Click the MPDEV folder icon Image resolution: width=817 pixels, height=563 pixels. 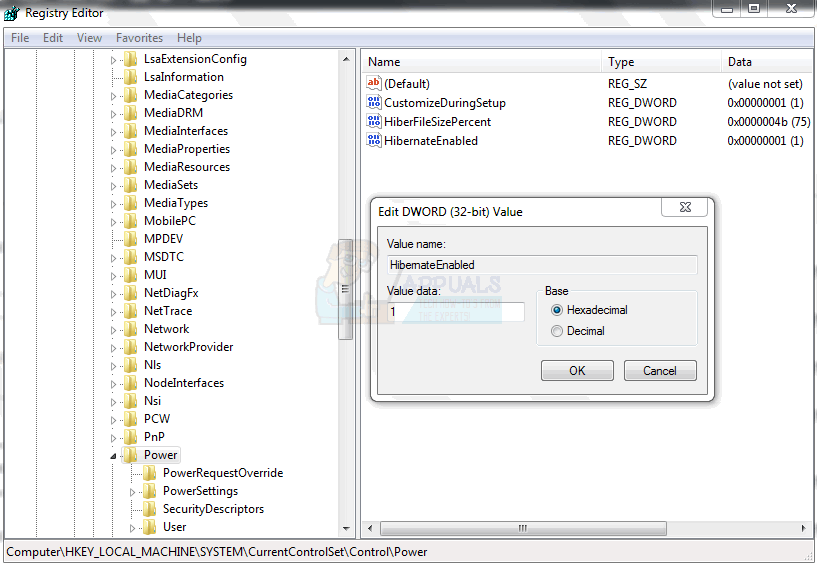pyautogui.click(x=130, y=239)
